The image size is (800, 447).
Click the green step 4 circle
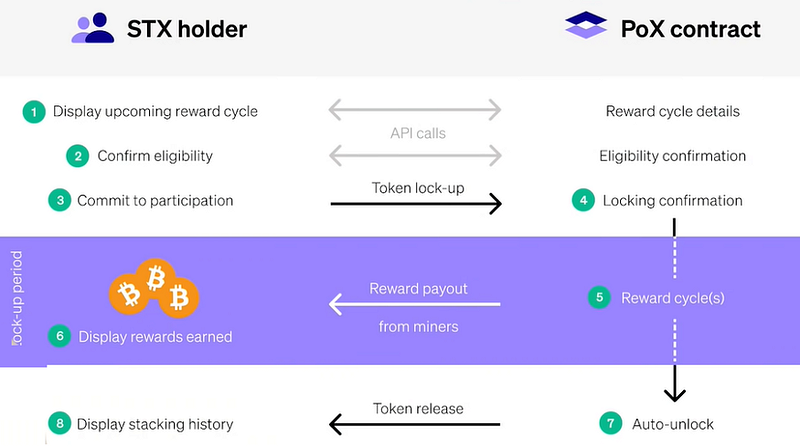point(583,201)
